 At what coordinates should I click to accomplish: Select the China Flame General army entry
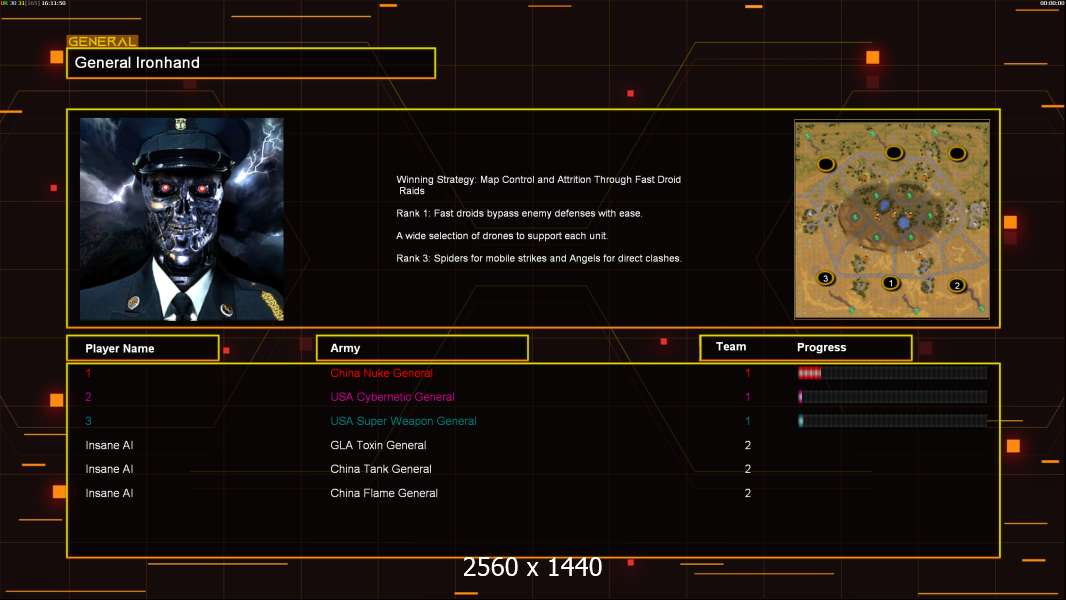point(384,493)
